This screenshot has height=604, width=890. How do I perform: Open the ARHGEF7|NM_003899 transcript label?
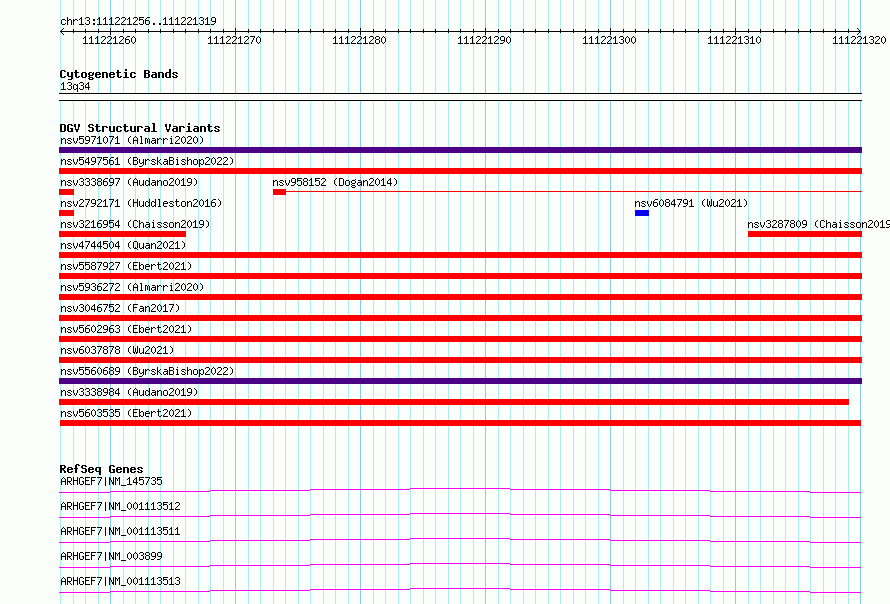click(111, 556)
